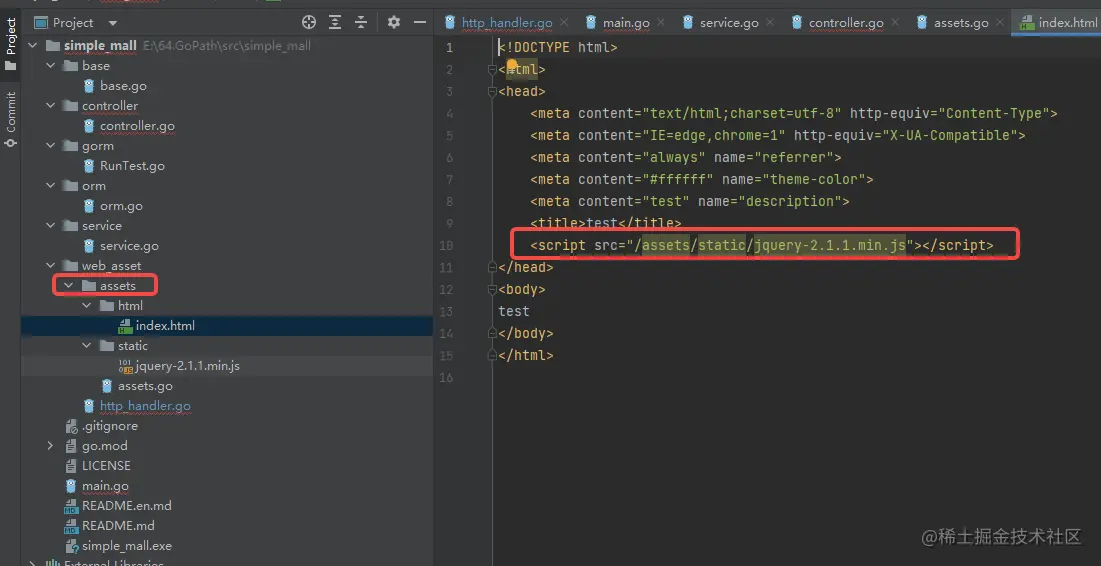Collapse the controller folder
This screenshot has width=1101, height=566.
(51, 105)
